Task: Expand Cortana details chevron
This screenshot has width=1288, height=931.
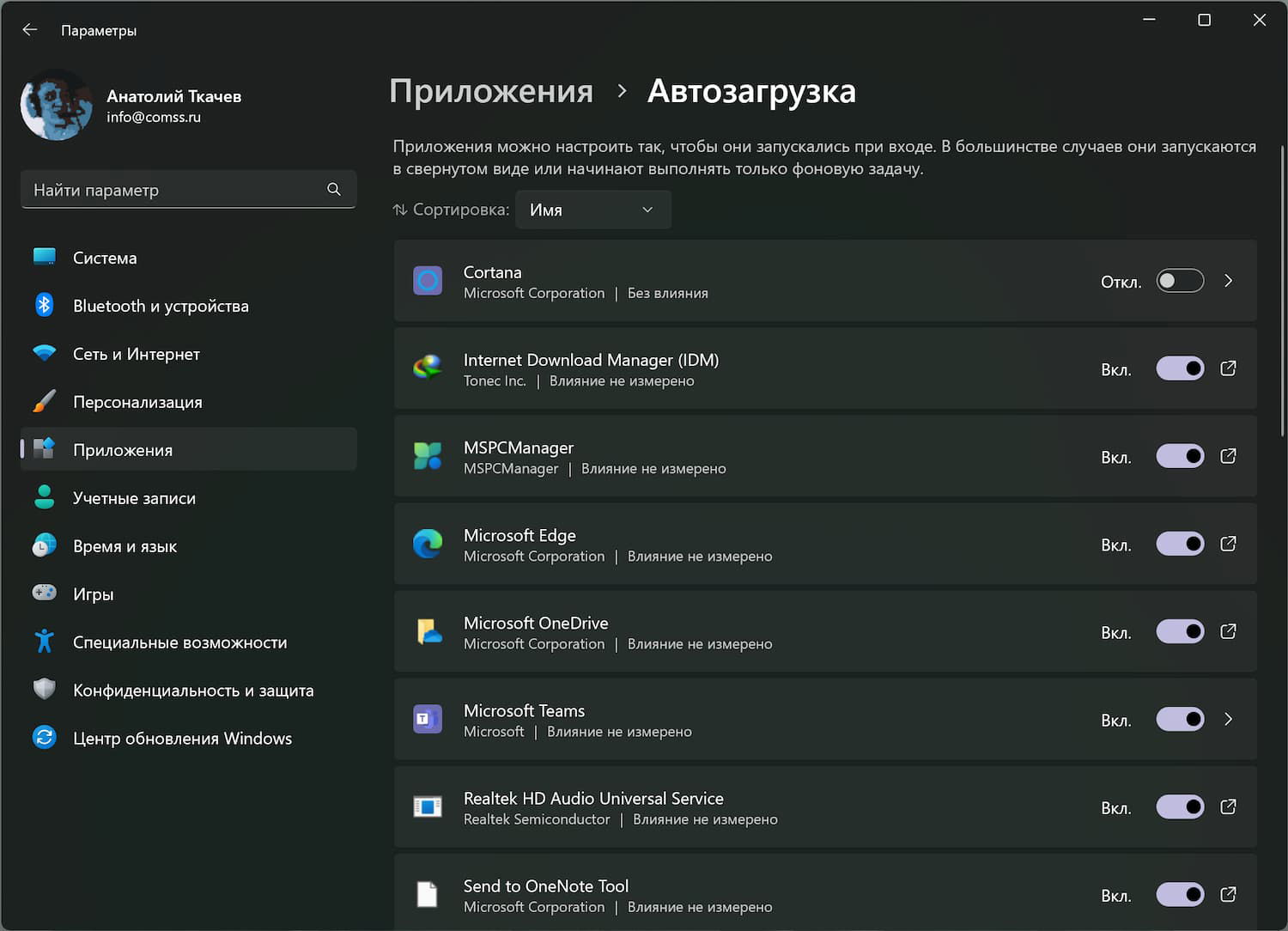Action: pos(1228,281)
